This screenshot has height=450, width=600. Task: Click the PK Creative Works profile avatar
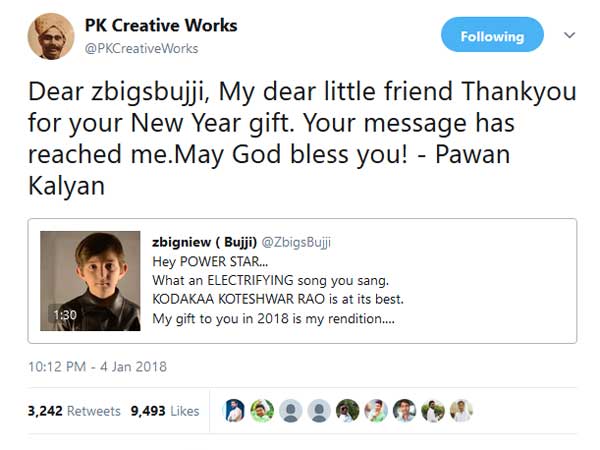pyautogui.click(x=50, y=36)
